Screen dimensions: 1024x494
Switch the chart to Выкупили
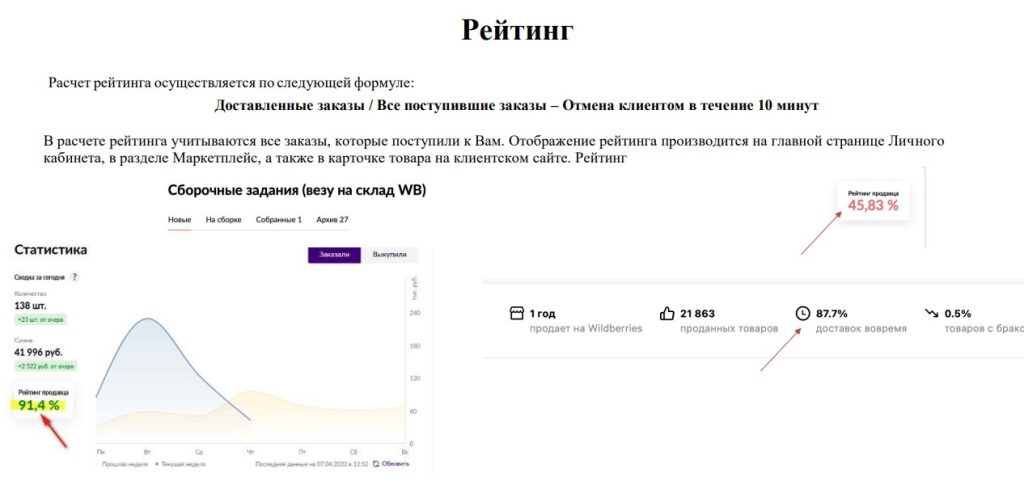coord(389,255)
